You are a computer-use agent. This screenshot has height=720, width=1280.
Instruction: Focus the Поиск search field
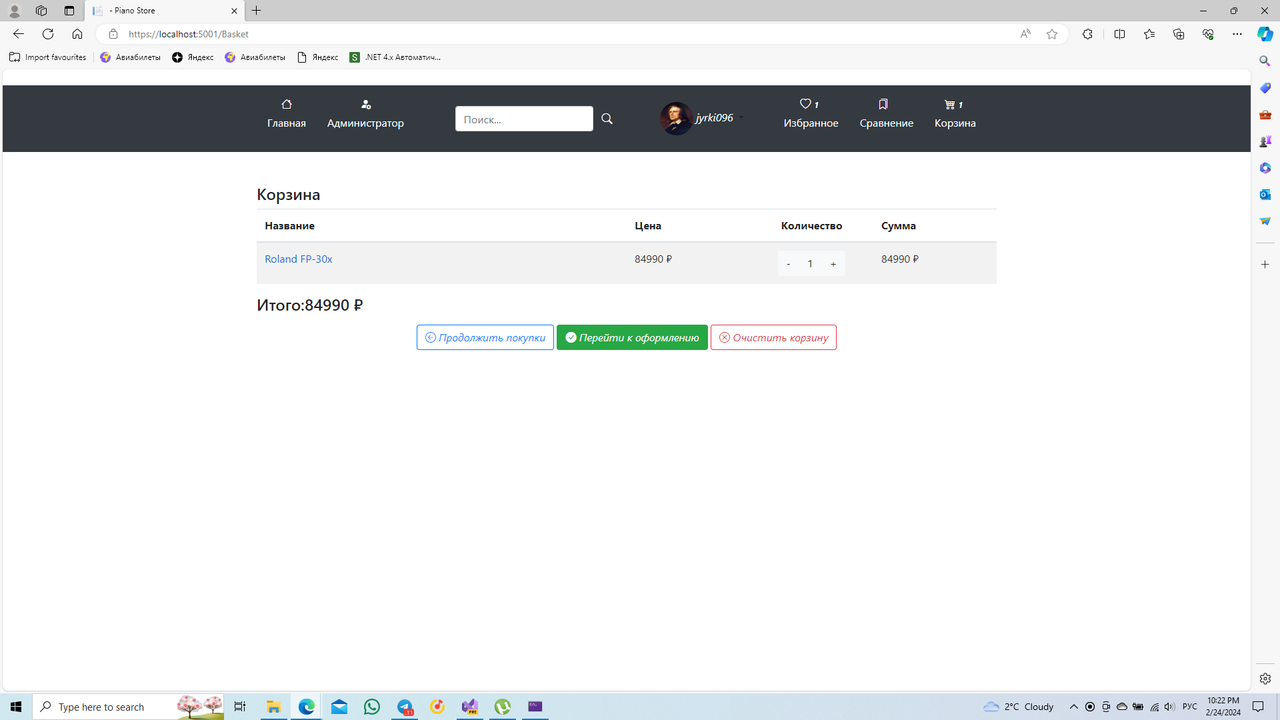pos(524,119)
